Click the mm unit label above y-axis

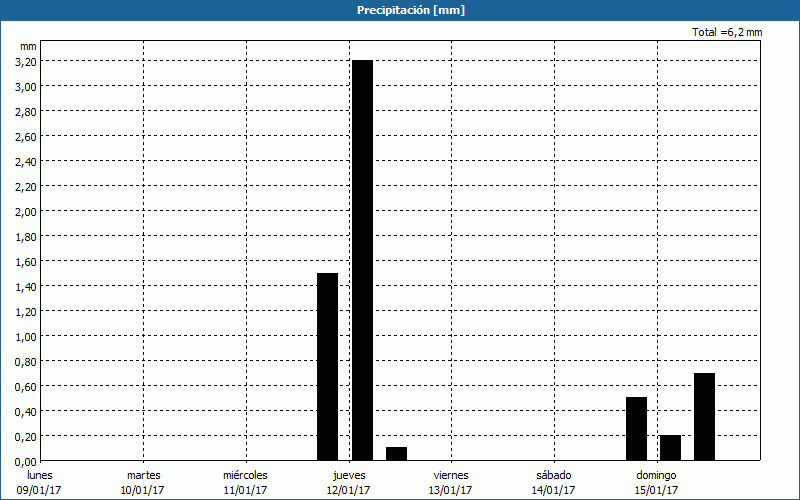28,46
